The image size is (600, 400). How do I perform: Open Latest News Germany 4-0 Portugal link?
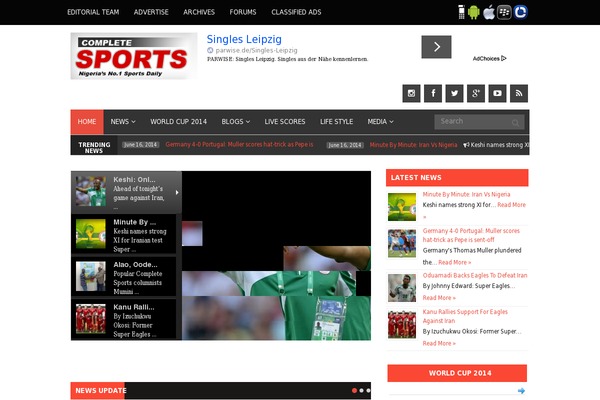(x=471, y=235)
